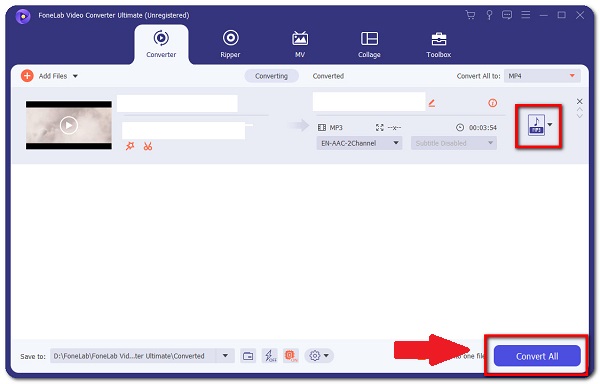Click the Convert All button
Image resolution: width=600 pixels, height=384 pixels.
[537, 356]
